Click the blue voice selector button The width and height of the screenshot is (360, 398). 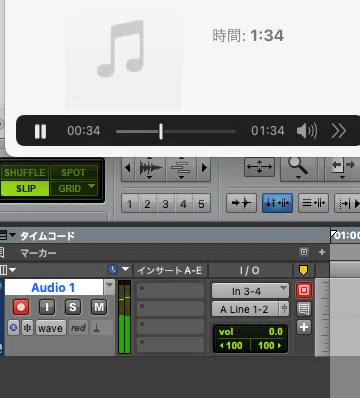pos(13,328)
